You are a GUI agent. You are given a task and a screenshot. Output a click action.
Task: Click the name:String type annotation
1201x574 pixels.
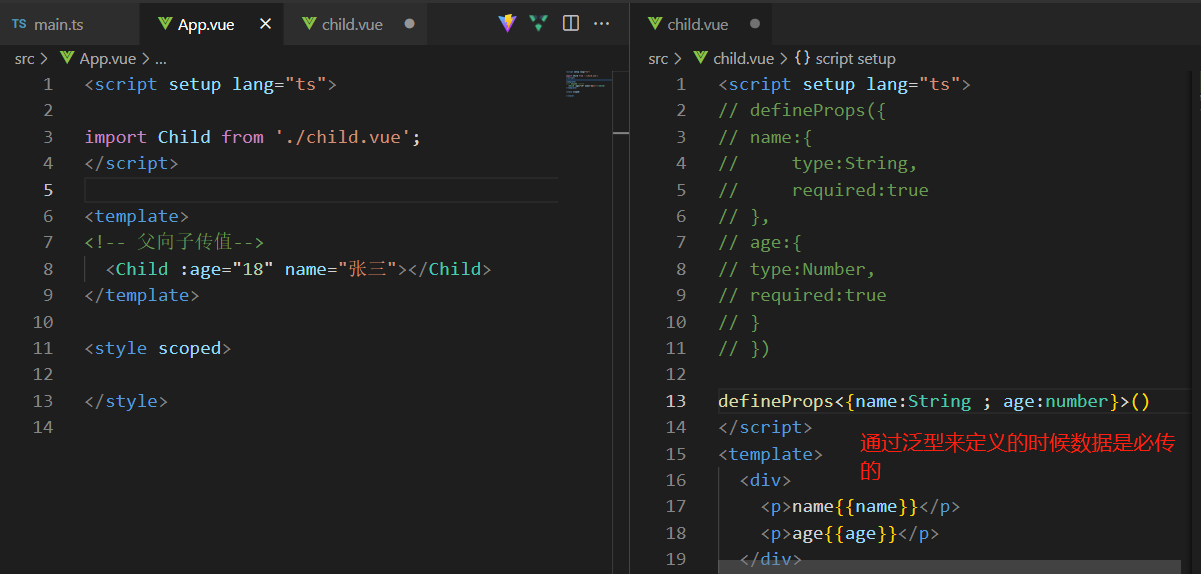913,401
